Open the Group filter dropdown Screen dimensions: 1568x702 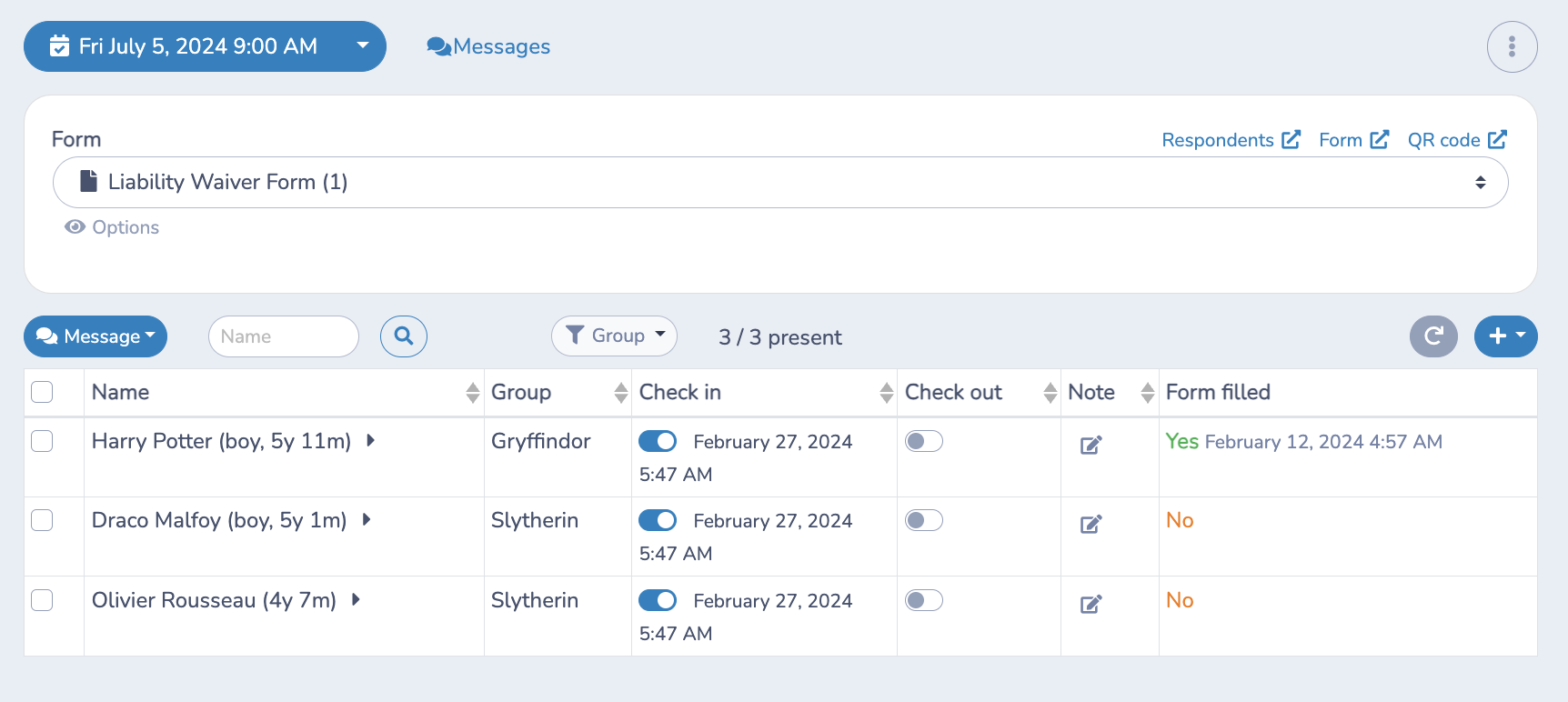614,336
